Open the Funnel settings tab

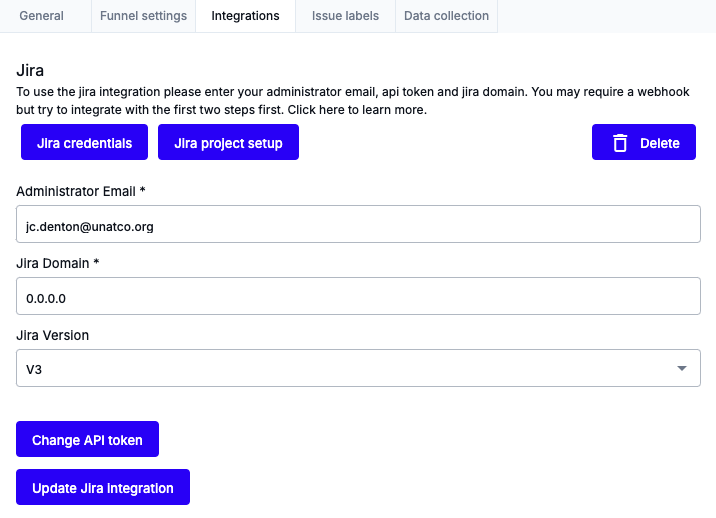[x=143, y=16]
